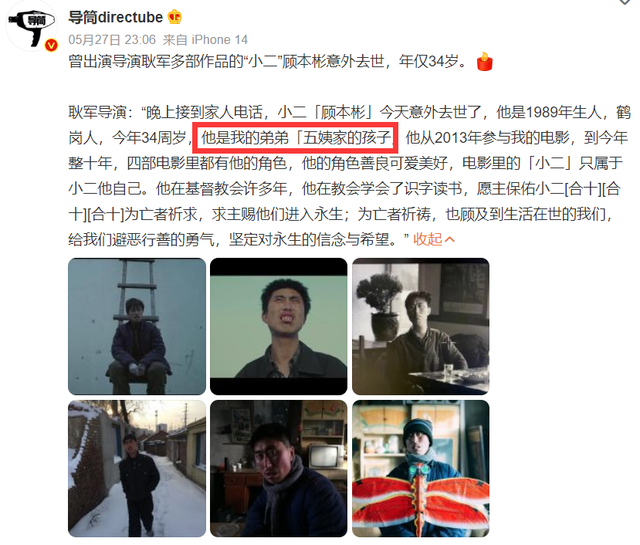Click the crown membership icon beside username
The image size is (640, 545).
pos(174,17)
